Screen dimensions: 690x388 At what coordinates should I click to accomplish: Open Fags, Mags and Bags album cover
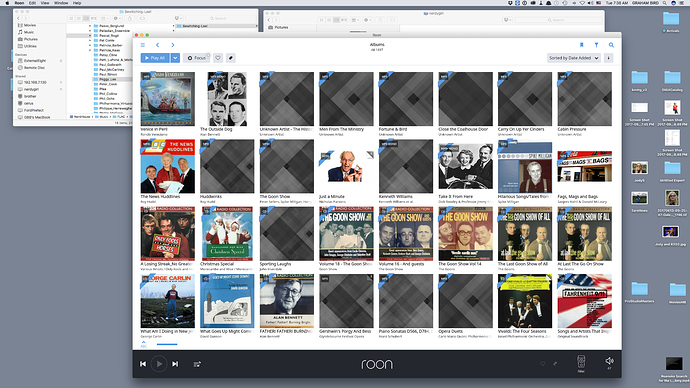(584, 166)
